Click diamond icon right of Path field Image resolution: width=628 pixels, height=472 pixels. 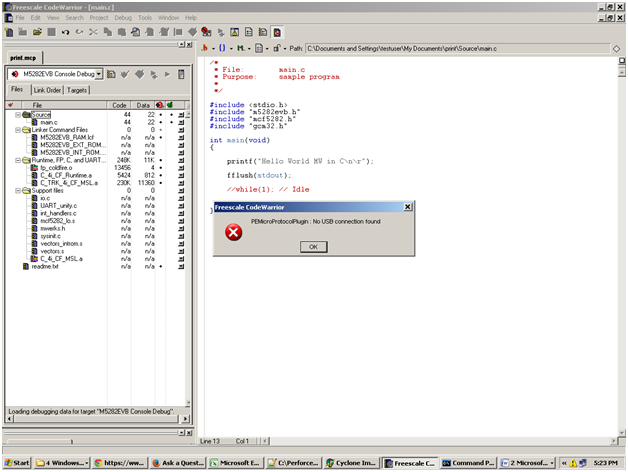click(x=616, y=48)
